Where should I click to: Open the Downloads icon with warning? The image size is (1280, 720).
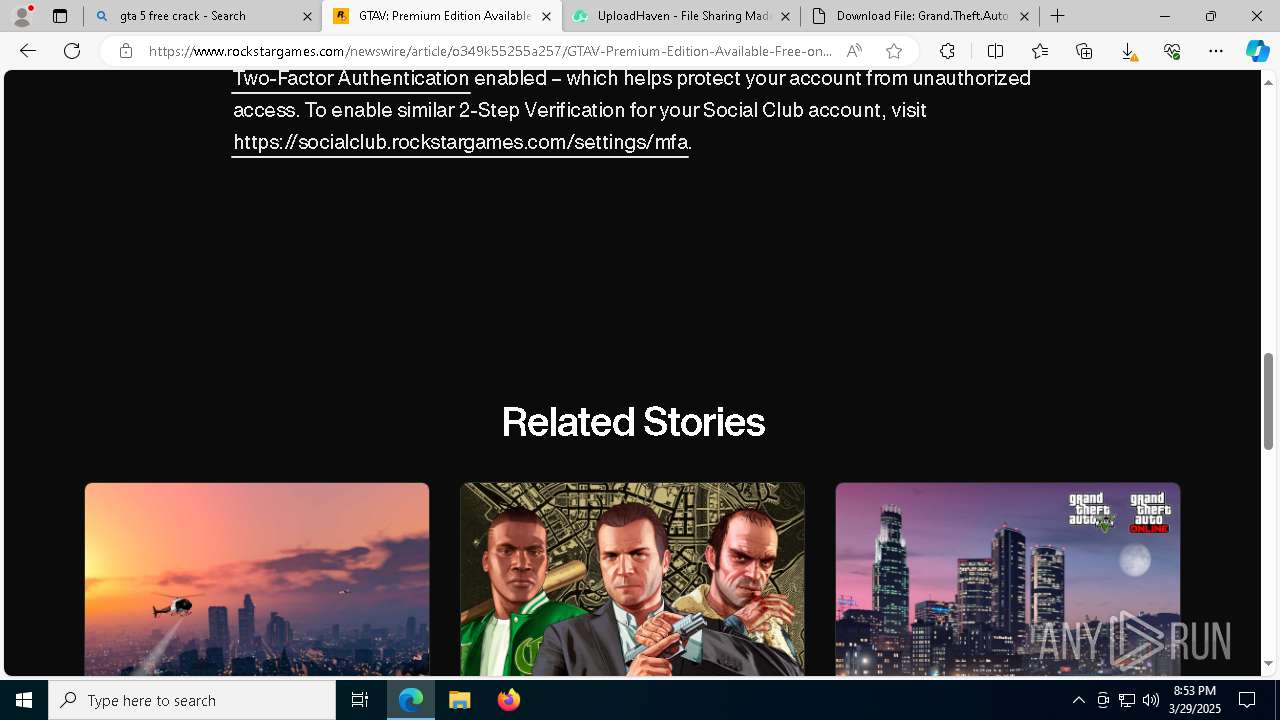(1128, 51)
